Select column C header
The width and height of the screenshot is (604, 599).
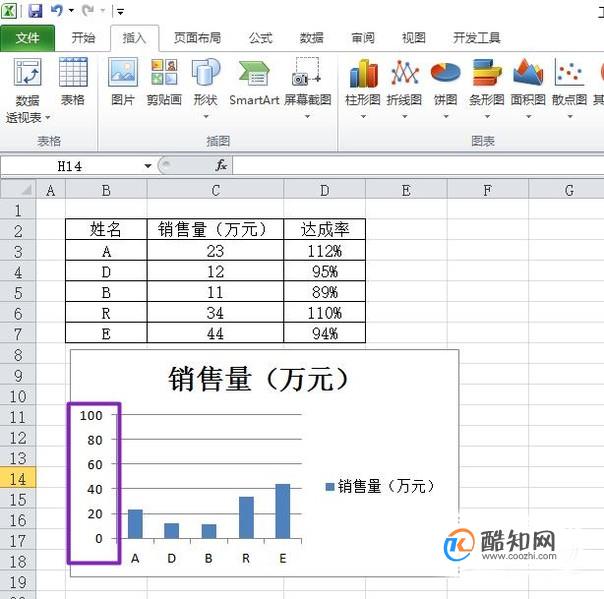[215, 190]
